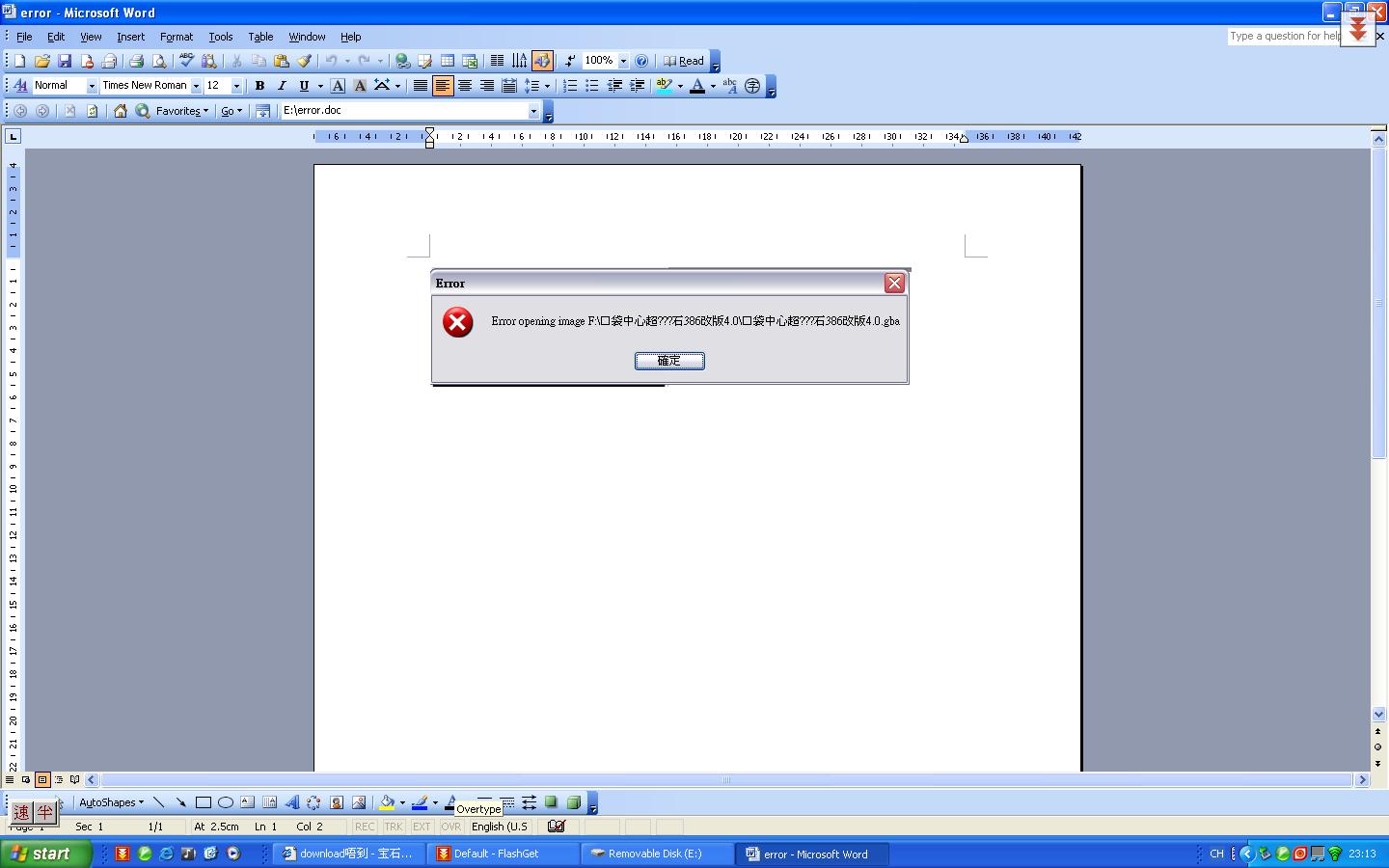Toggle OVR overtype mode in status bar

coord(451,827)
